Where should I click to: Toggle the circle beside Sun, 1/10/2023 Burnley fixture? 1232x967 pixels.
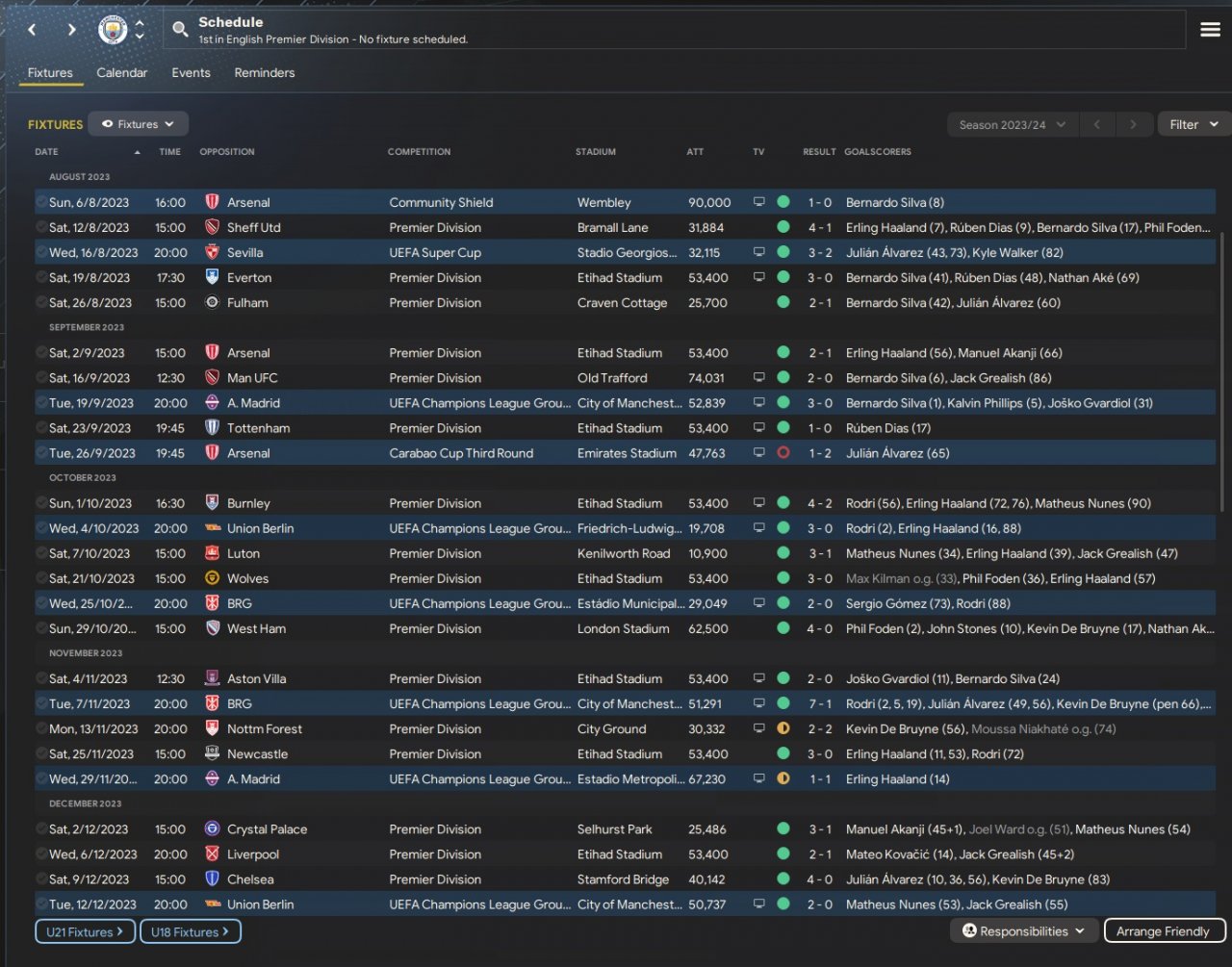pyautogui.click(x=41, y=503)
